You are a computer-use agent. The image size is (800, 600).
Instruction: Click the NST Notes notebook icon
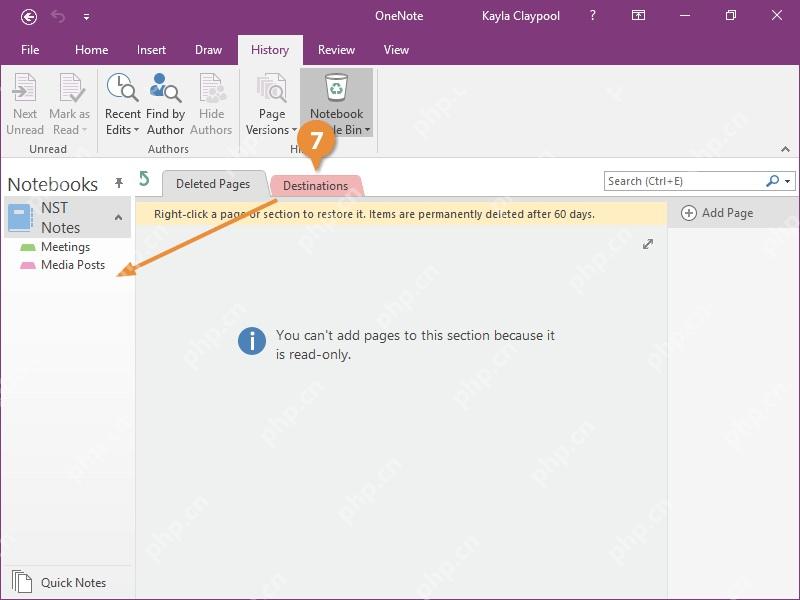pos(20,218)
